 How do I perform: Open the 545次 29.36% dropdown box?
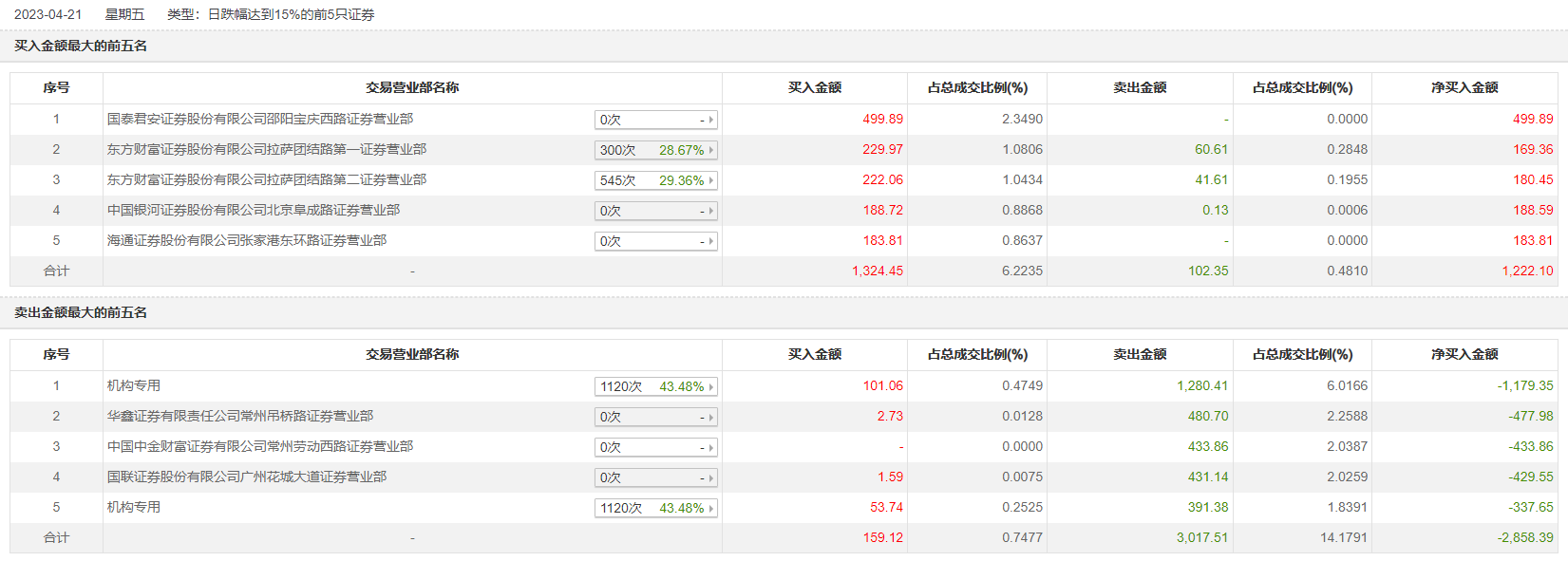pyautogui.click(x=655, y=180)
